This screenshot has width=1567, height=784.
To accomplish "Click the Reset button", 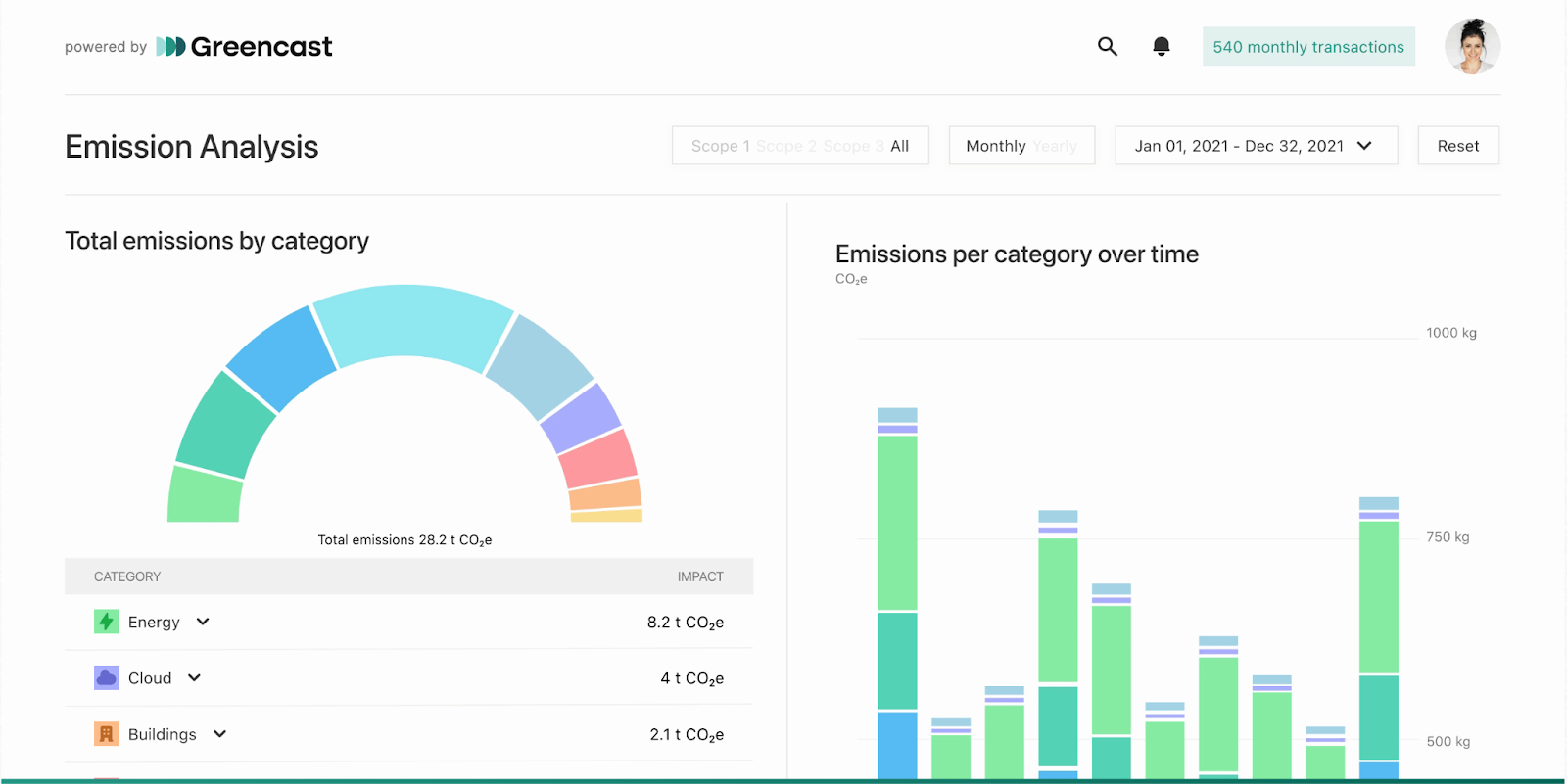I will [x=1458, y=146].
